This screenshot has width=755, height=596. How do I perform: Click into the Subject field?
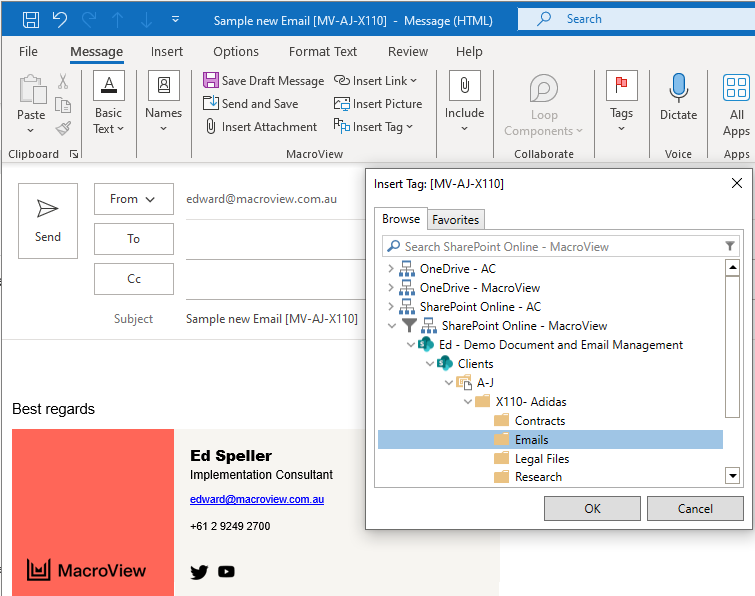(275, 319)
